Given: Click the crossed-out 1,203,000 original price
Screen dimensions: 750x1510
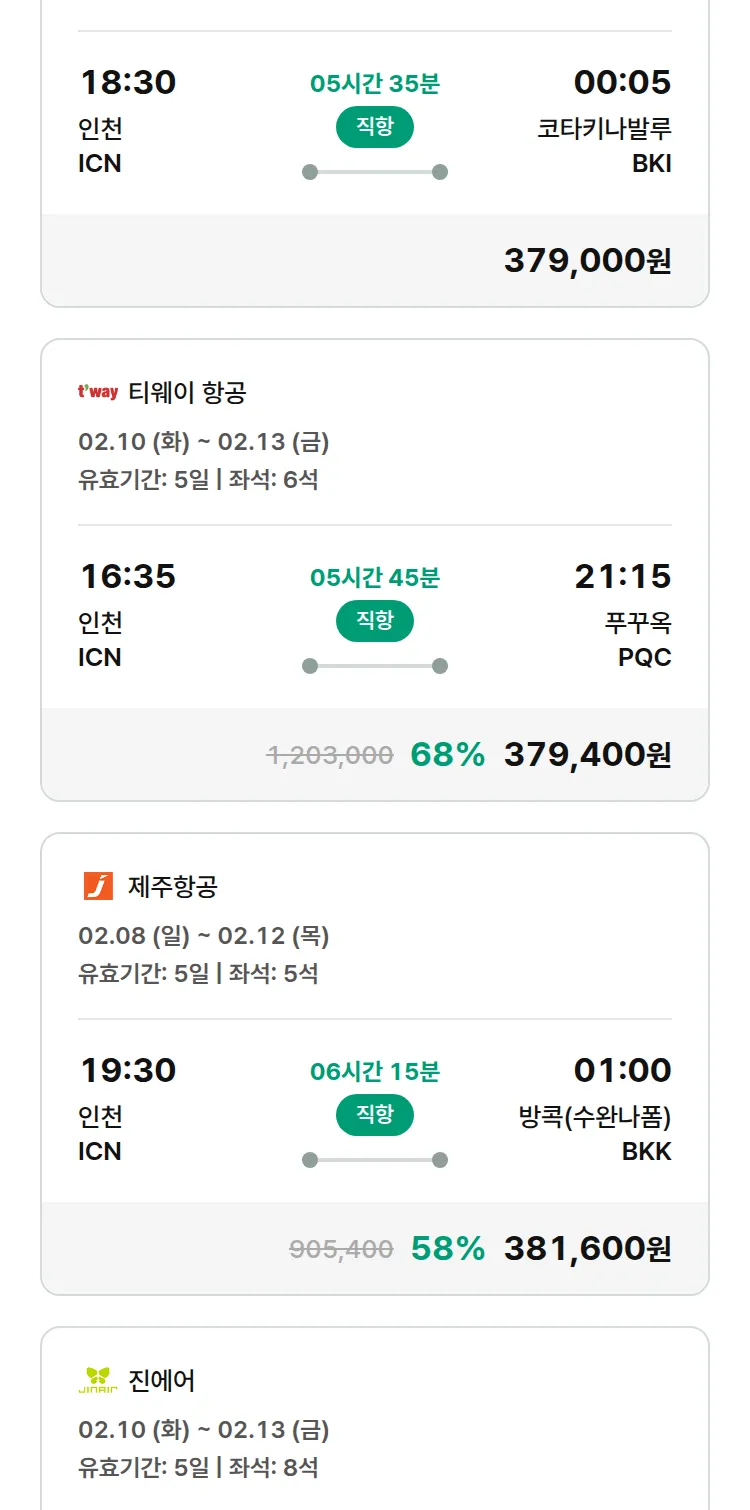Looking at the screenshot, I should tap(330, 755).
